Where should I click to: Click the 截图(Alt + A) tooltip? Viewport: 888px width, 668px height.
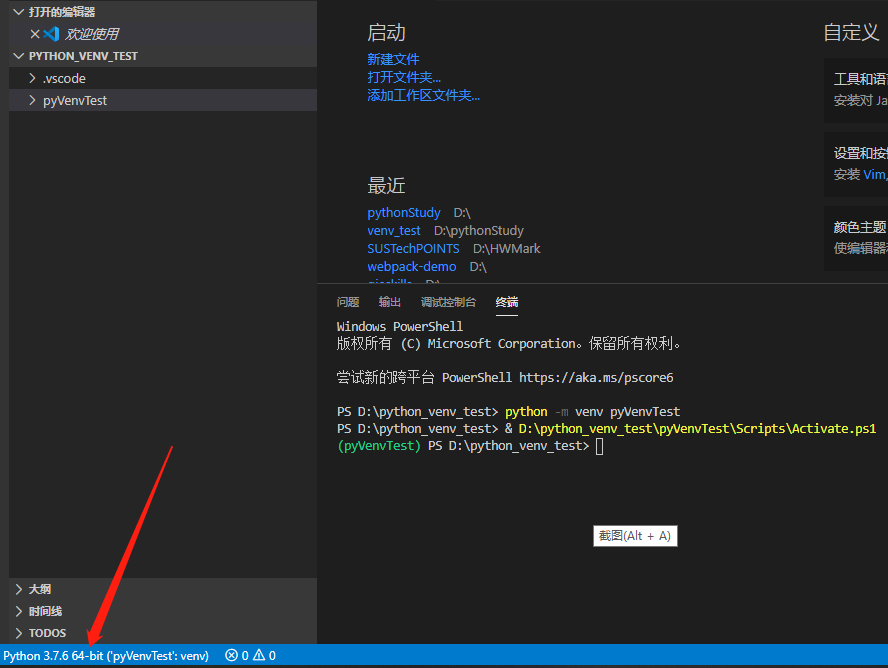[x=635, y=536]
